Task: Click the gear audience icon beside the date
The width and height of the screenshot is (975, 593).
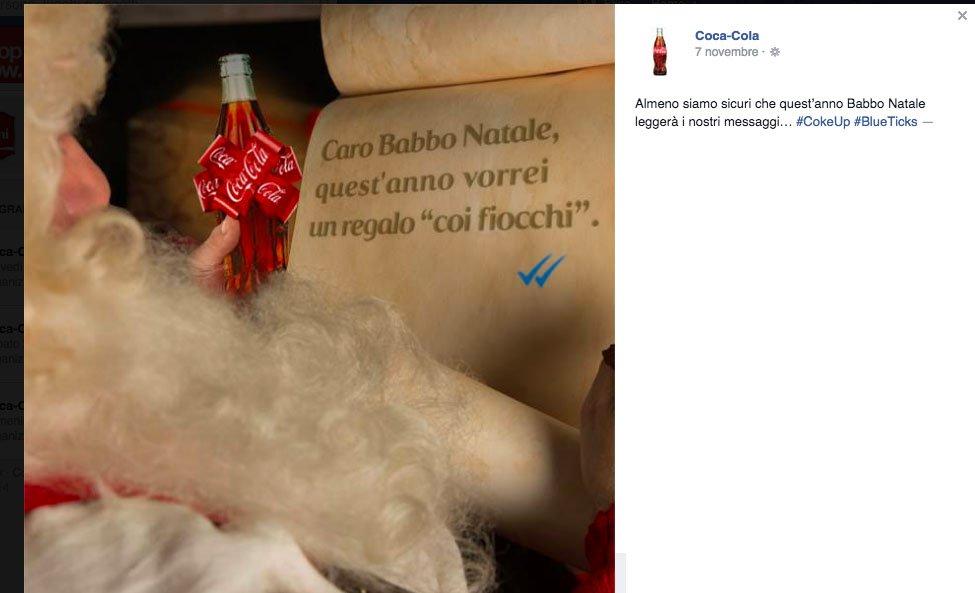Action: click(x=775, y=52)
